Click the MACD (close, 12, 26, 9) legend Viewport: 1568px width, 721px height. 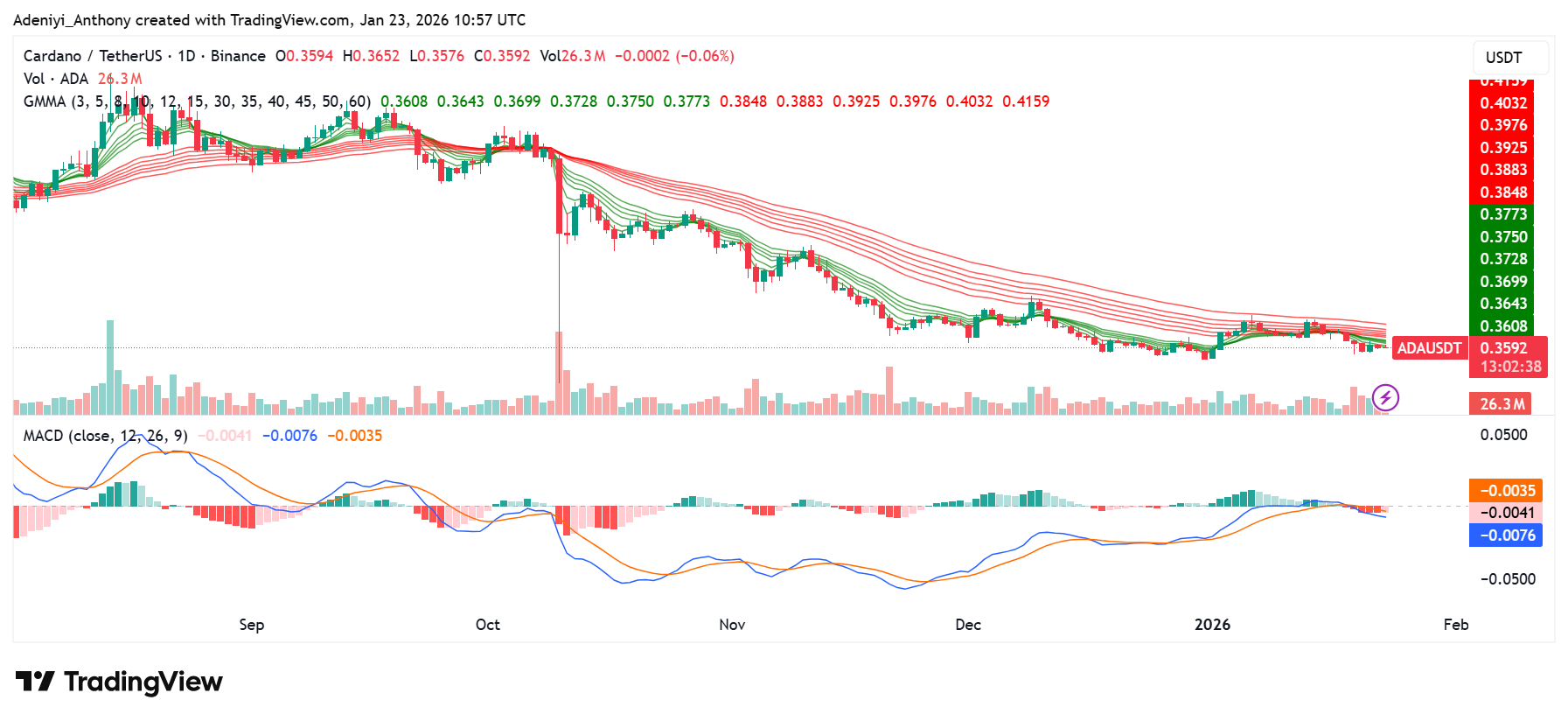click(x=105, y=436)
